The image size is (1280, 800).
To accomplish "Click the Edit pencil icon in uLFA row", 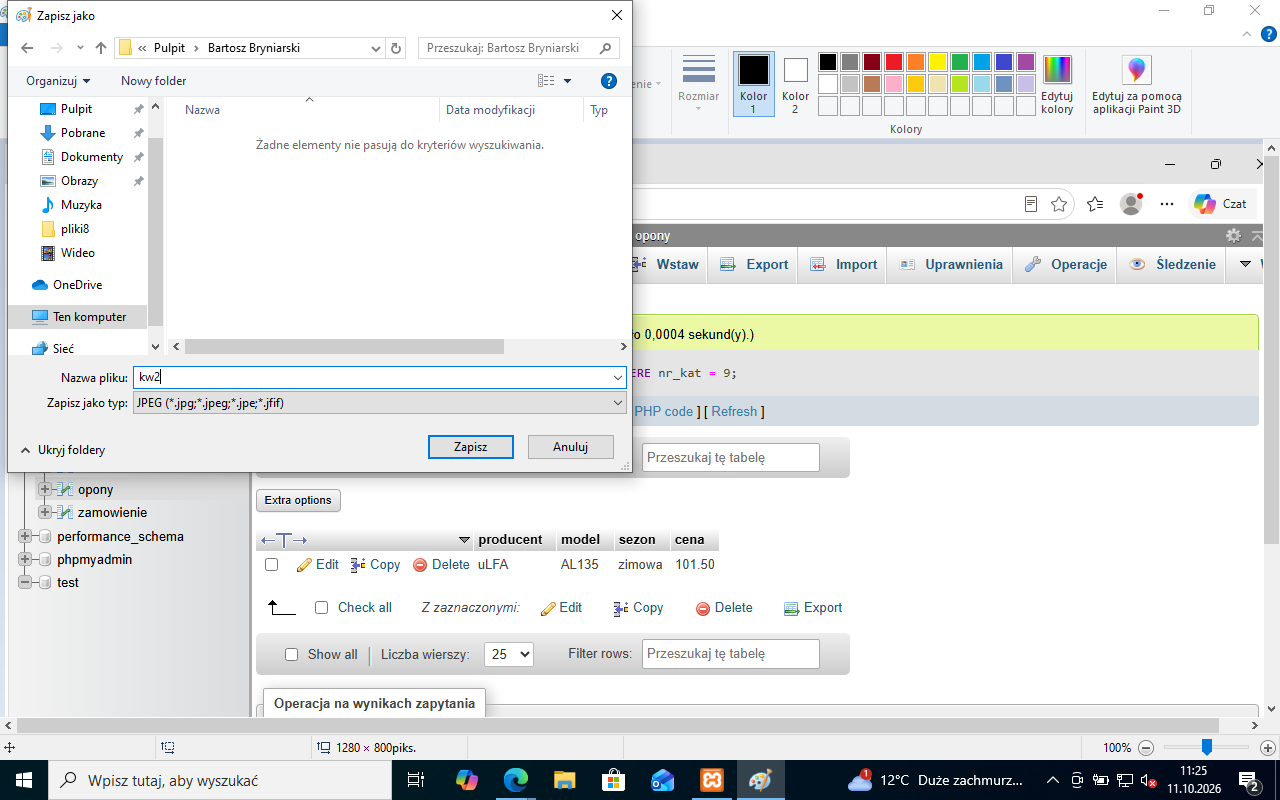I will point(305,565).
